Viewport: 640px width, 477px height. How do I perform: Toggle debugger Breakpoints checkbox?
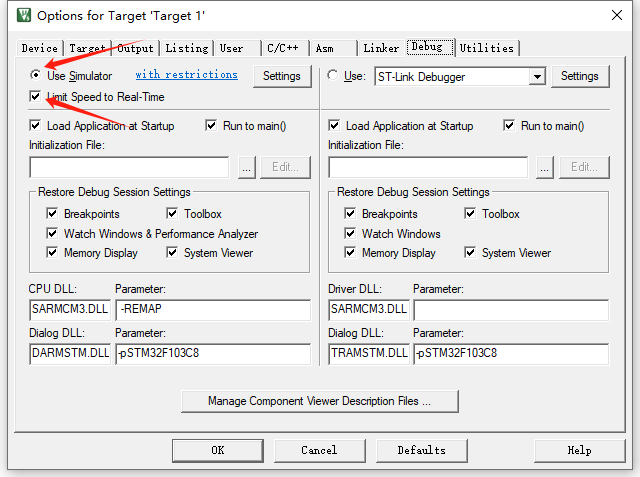point(350,213)
